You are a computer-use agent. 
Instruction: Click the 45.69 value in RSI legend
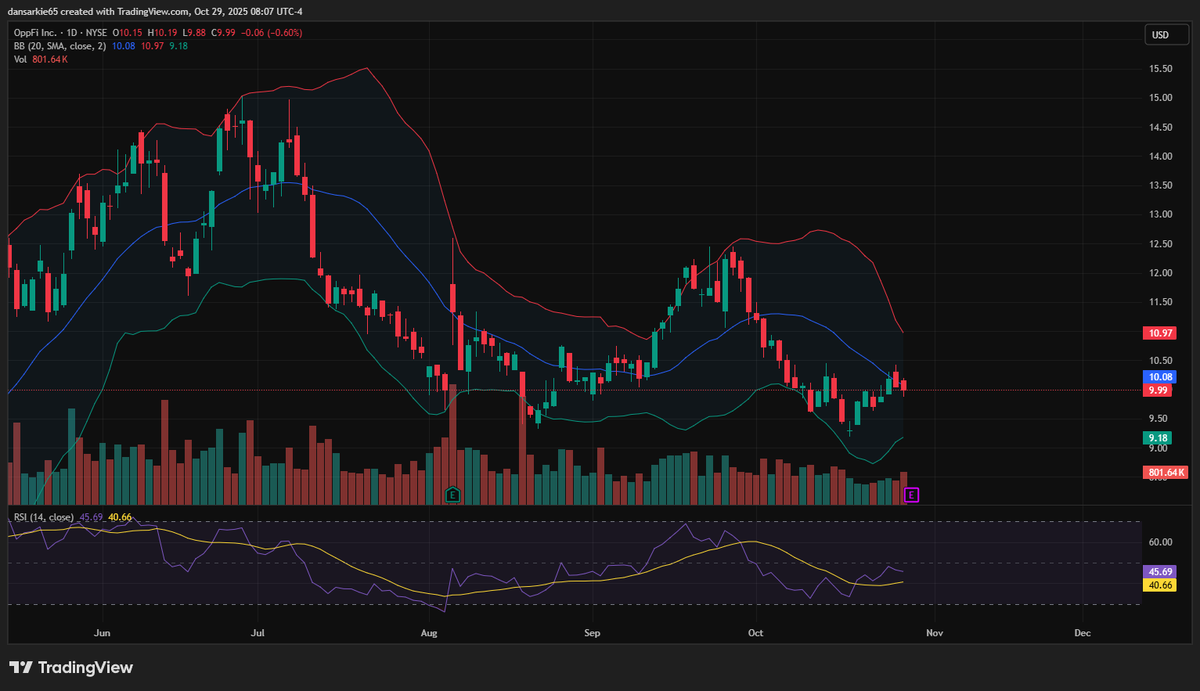(x=93, y=516)
